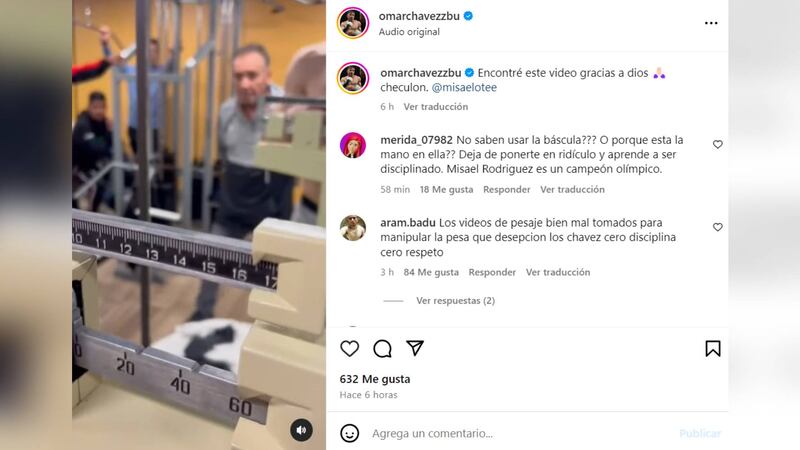Share post via paper plane icon
Image resolution: width=800 pixels, height=450 pixels.
pyautogui.click(x=415, y=348)
